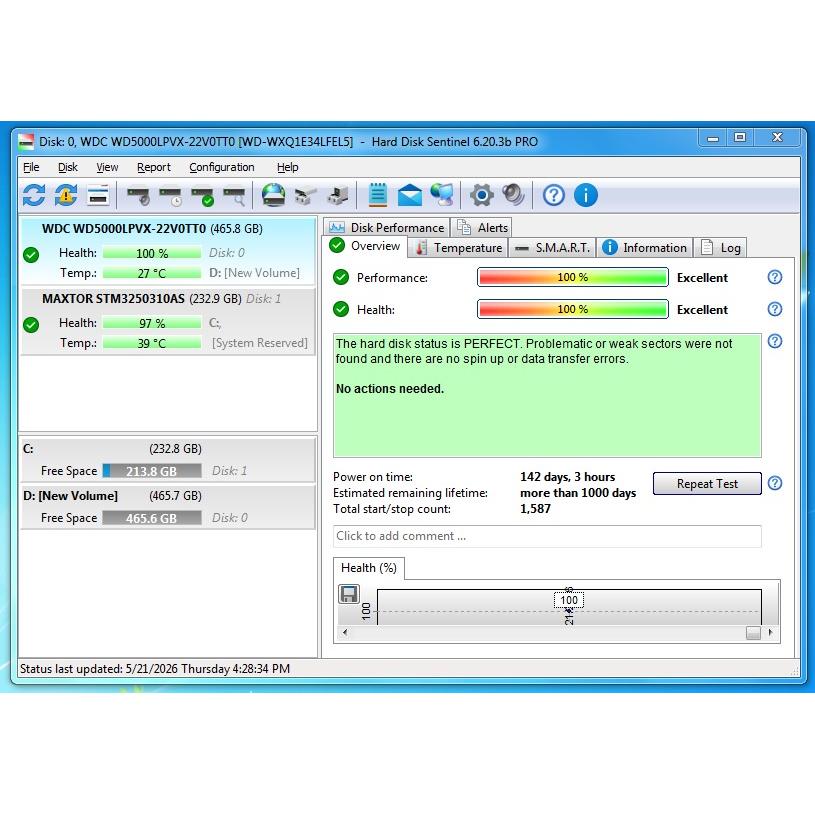Viewport: 815px width, 815px height.
Task: Open the Report menu
Action: [x=153, y=167]
